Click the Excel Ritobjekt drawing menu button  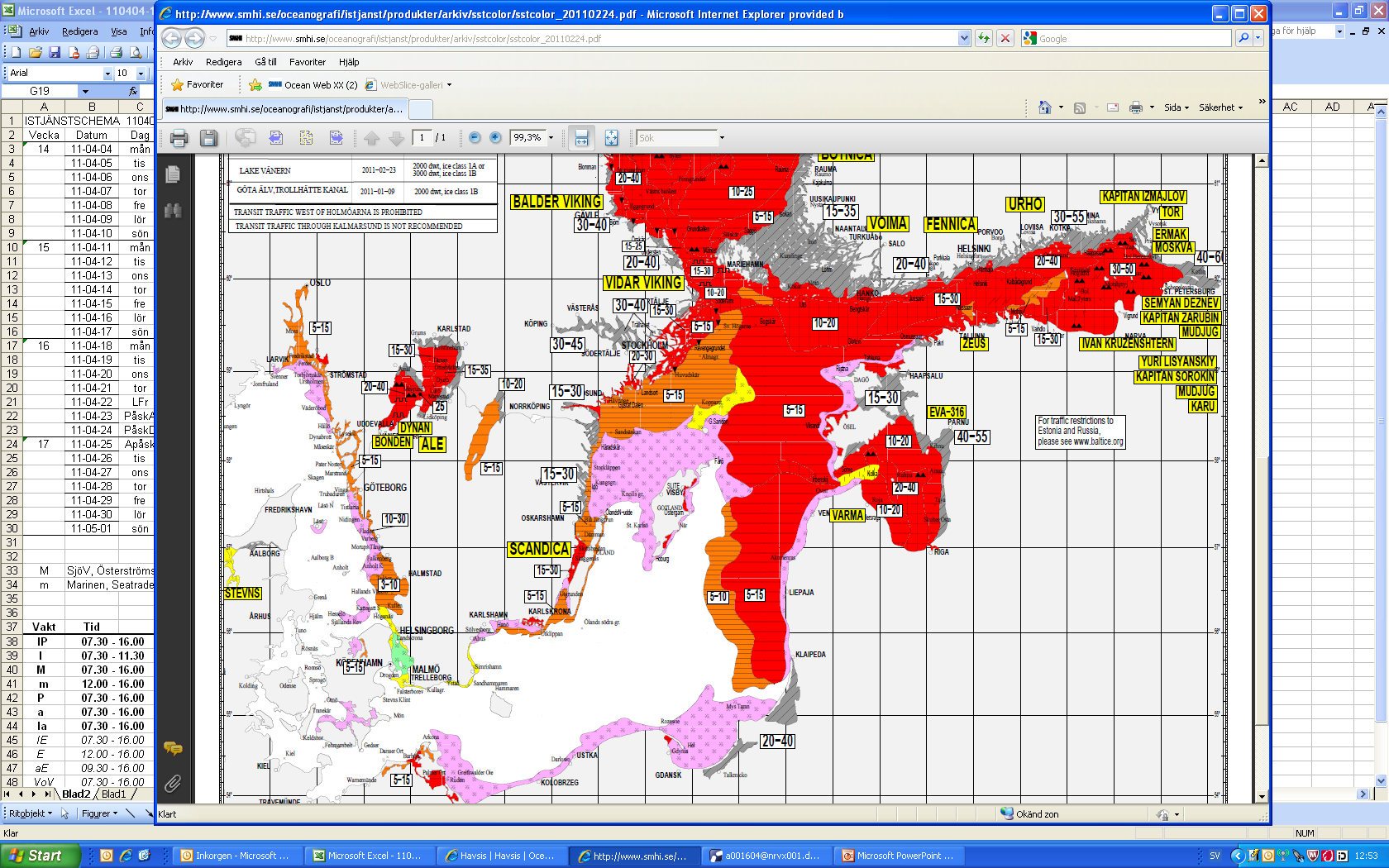[30, 813]
